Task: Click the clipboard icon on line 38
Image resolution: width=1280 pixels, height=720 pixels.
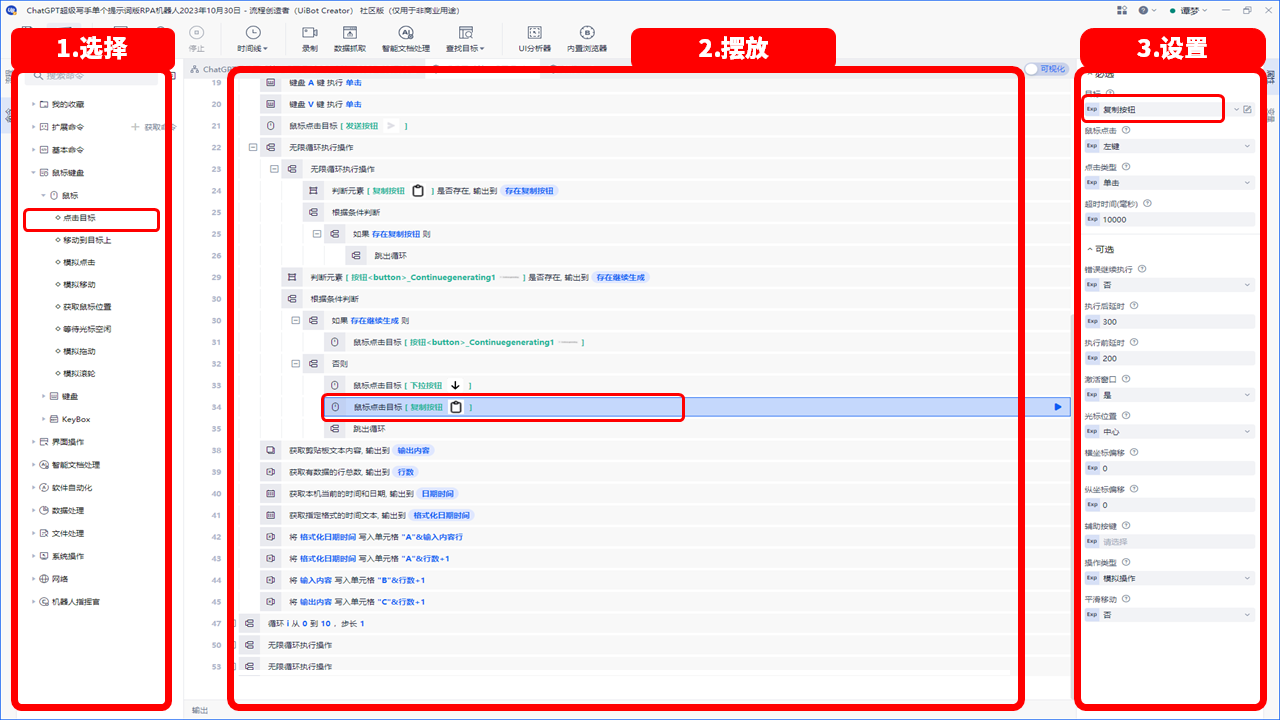Action: 270,450
